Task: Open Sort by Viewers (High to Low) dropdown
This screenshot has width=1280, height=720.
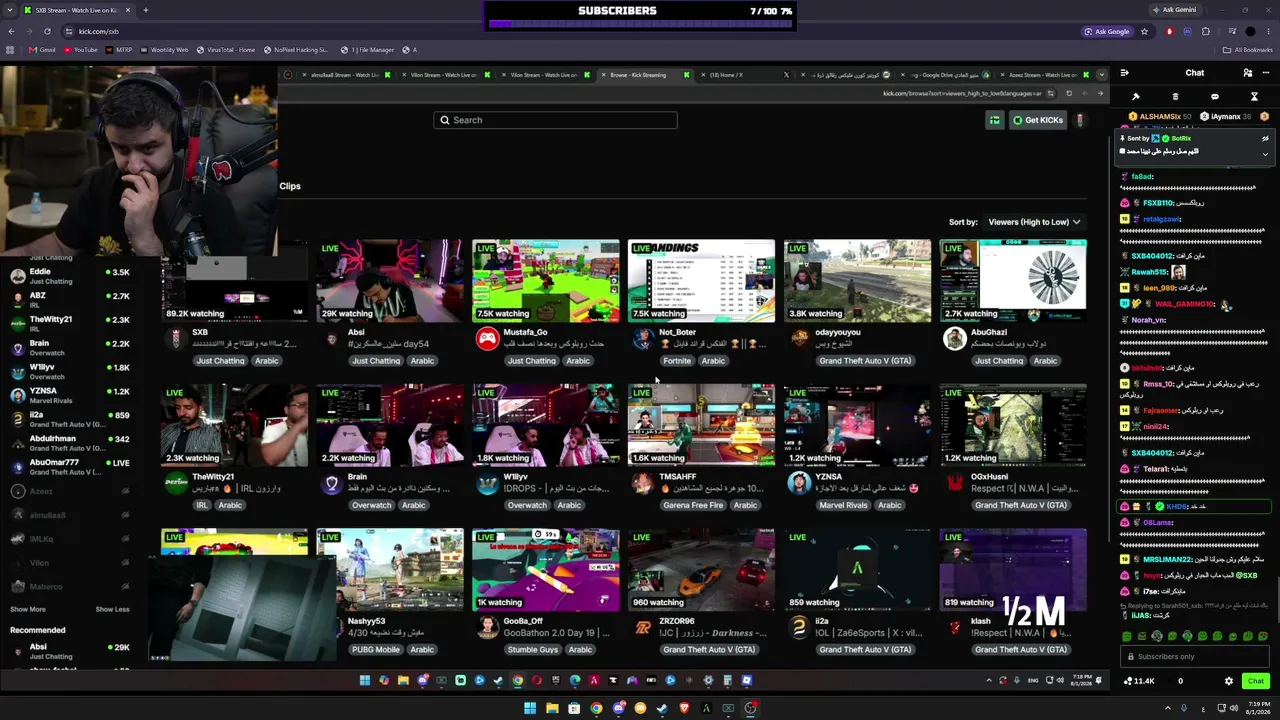Action: coord(1034,222)
